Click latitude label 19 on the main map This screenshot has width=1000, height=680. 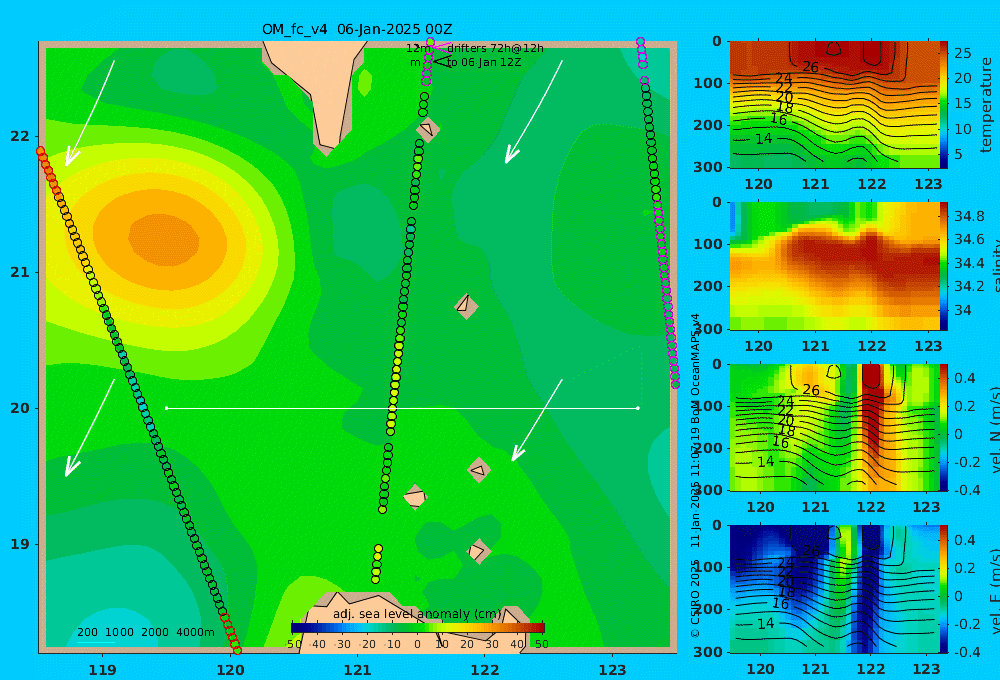20,544
